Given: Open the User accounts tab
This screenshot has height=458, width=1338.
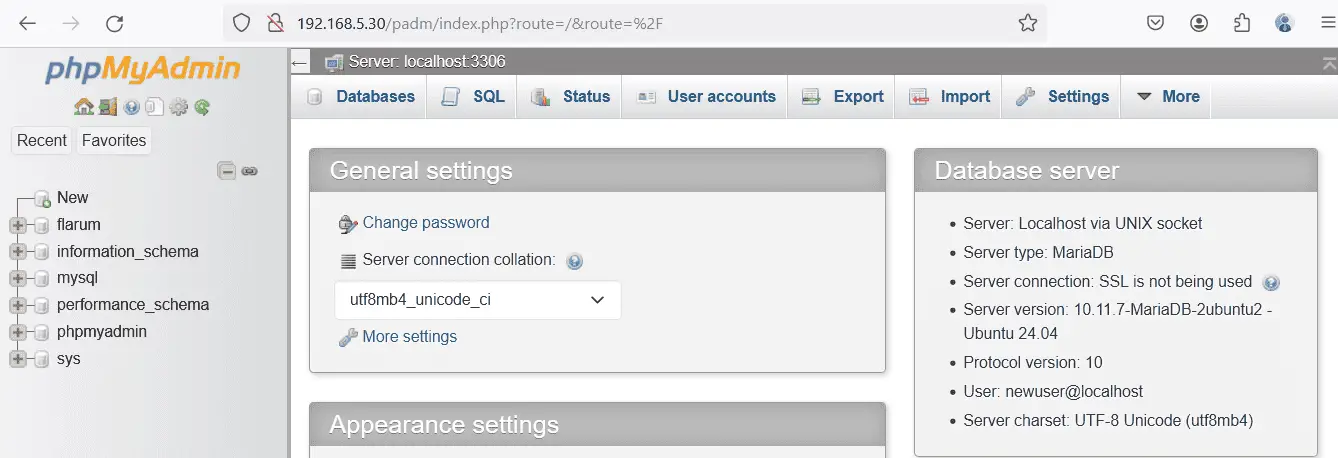Looking at the screenshot, I should (706, 97).
